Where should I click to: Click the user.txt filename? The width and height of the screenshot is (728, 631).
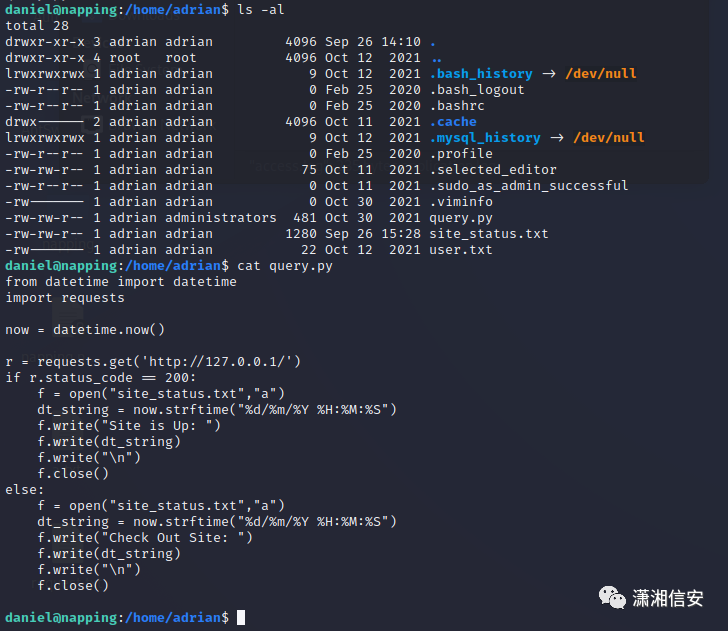pyautogui.click(x=461, y=250)
